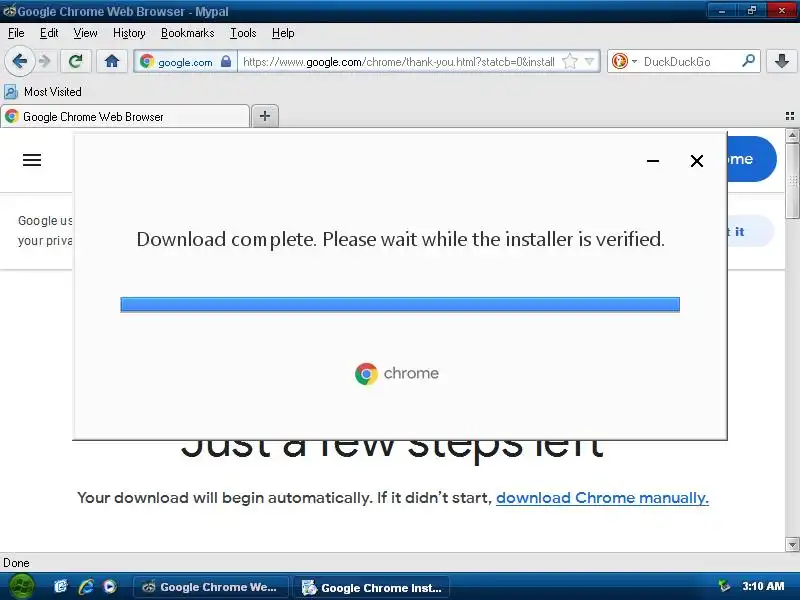Screen dimensions: 800x600
Task: Click the download Chrome manually link
Action: (602, 497)
